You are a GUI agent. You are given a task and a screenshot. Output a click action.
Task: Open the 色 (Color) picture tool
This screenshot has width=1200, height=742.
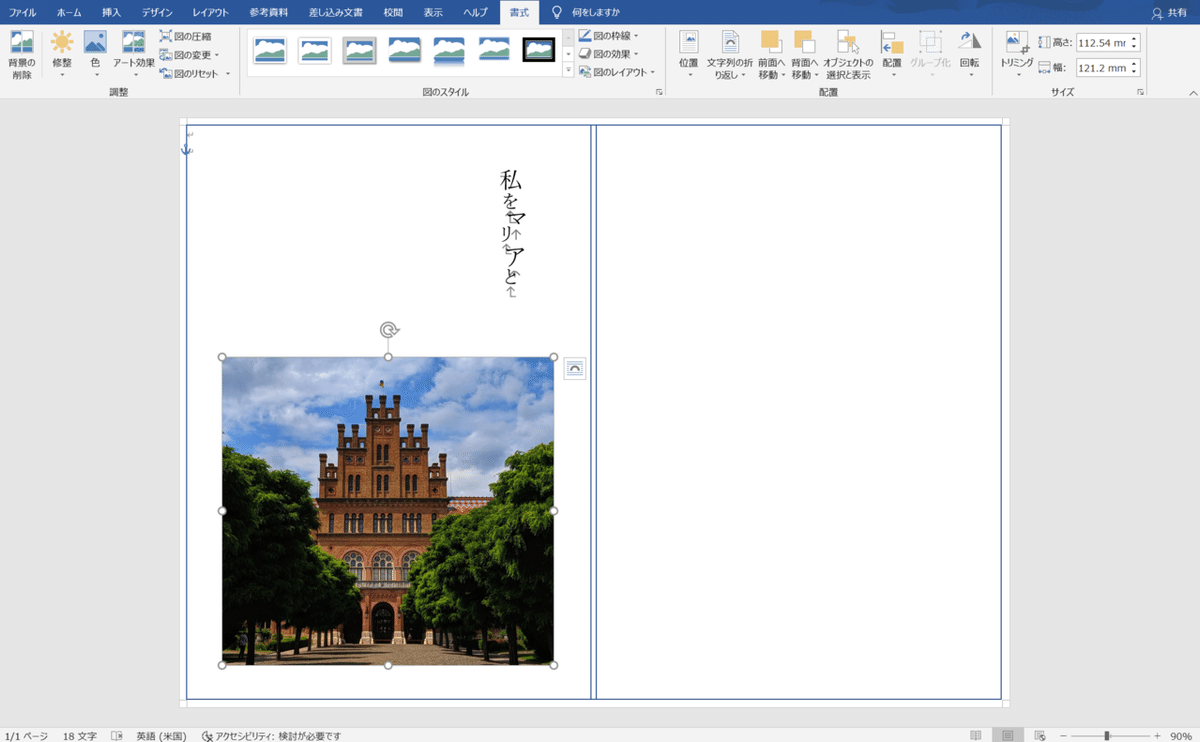pyautogui.click(x=95, y=55)
